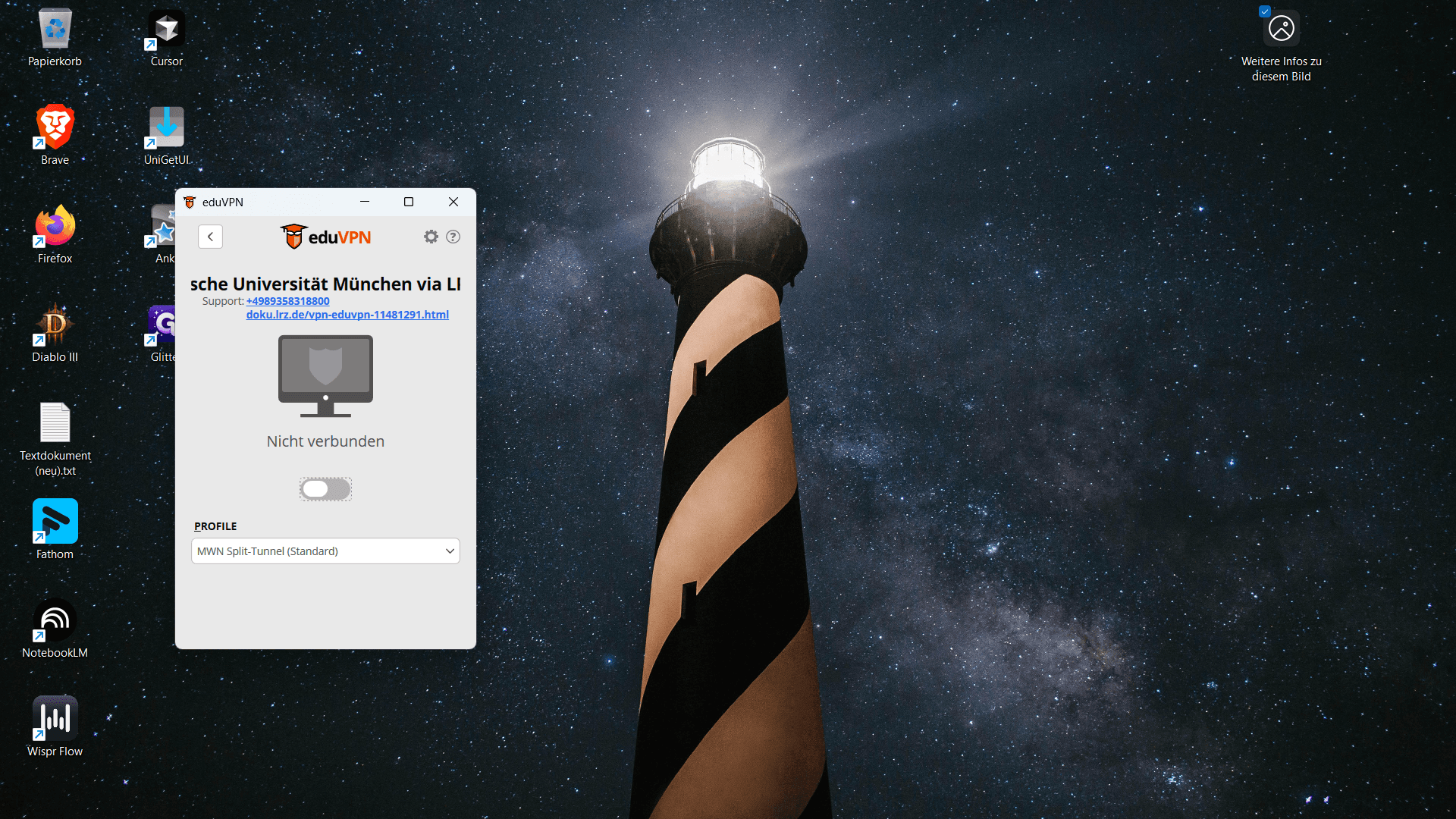The width and height of the screenshot is (1456, 819).
Task: Select the Firefox desktop shortcut
Action: click(55, 234)
